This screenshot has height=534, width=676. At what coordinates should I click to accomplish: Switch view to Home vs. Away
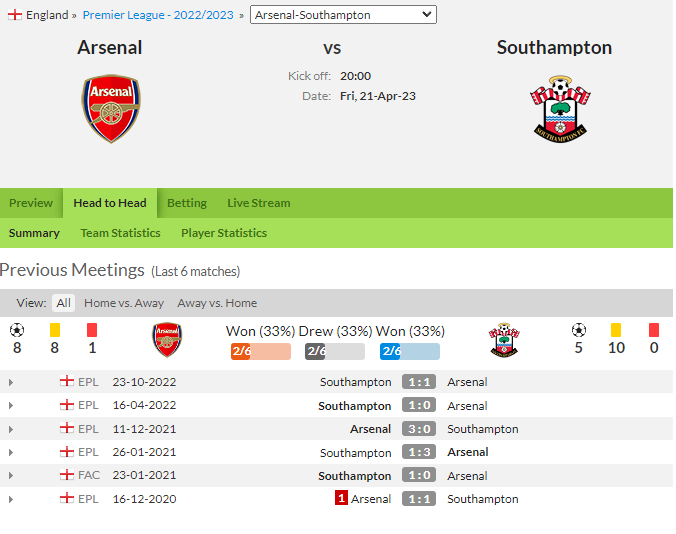pyautogui.click(x=124, y=303)
